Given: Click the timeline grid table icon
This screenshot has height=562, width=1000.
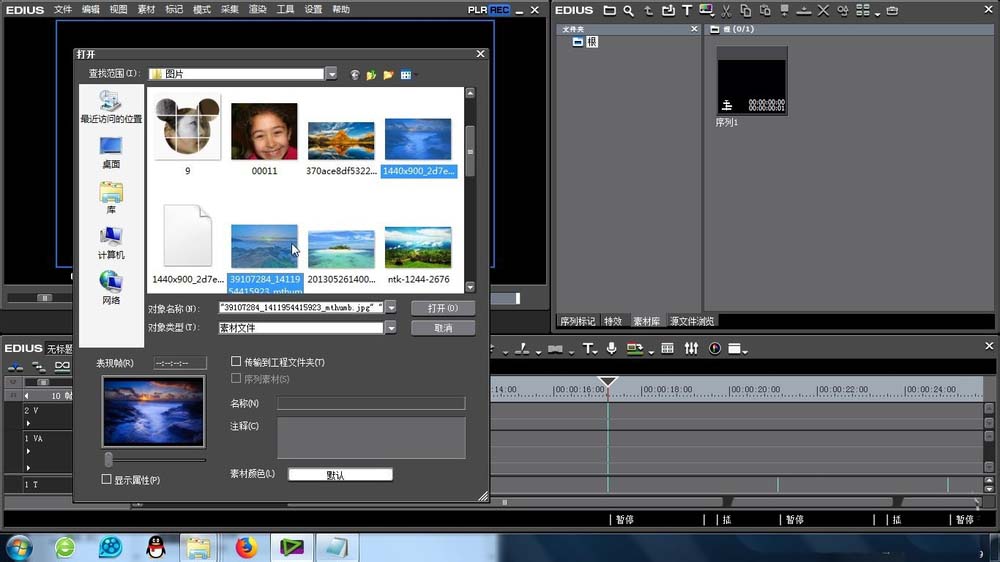Looking at the screenshot, I should pos(668,348).
